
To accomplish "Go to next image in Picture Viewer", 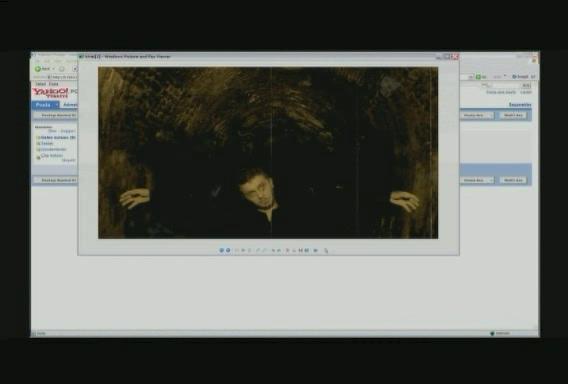I will click(228, 250).
